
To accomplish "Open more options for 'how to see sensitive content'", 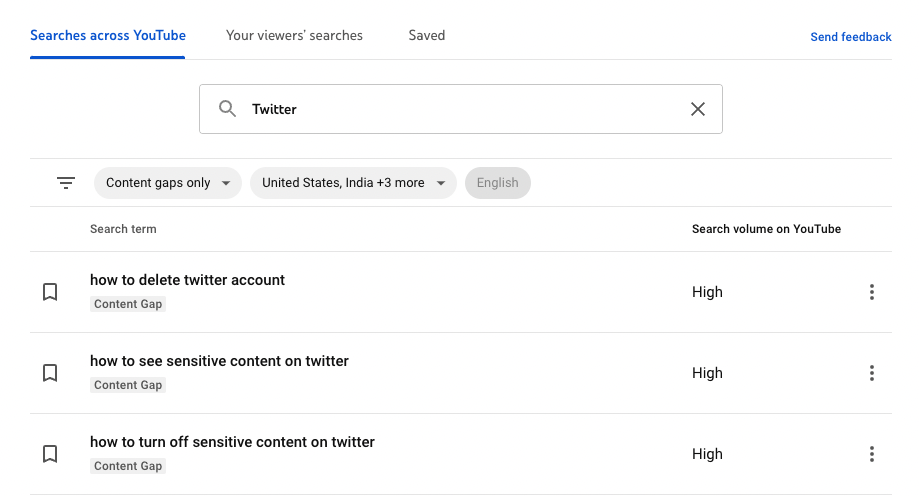I will pyautogui.click(x=872, y=373).
